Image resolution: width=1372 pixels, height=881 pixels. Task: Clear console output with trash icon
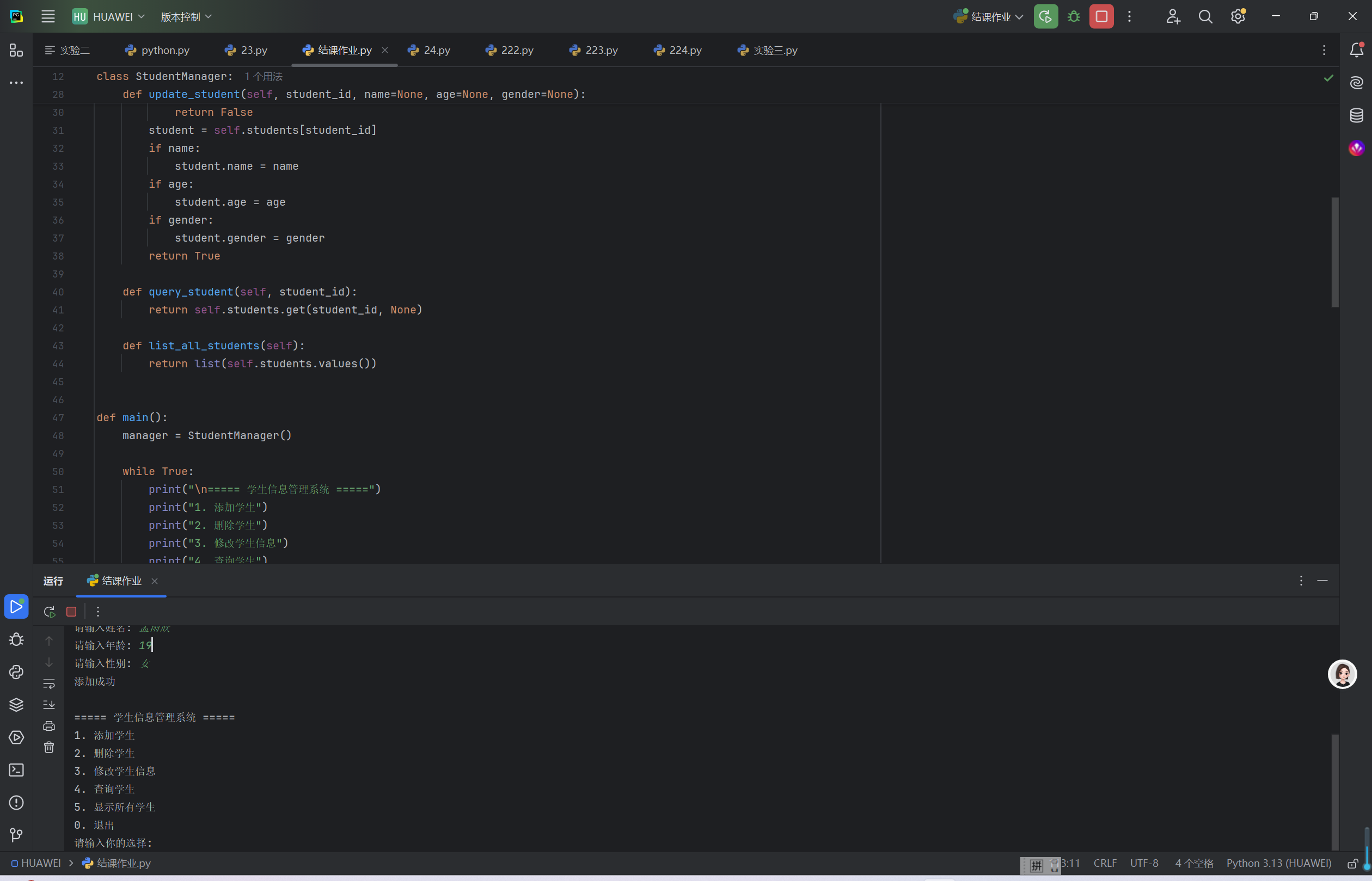49,748
